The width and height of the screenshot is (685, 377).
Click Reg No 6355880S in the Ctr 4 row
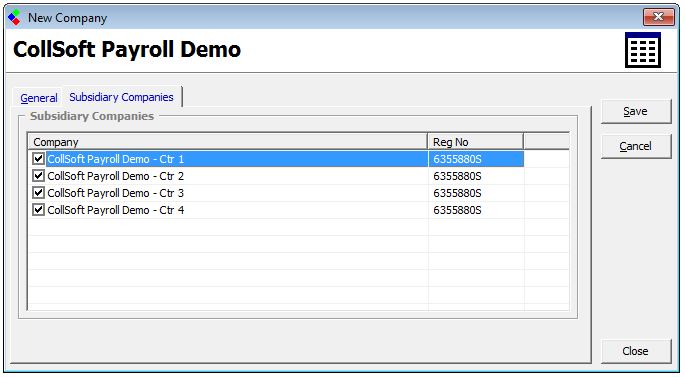tap(457, 210)
